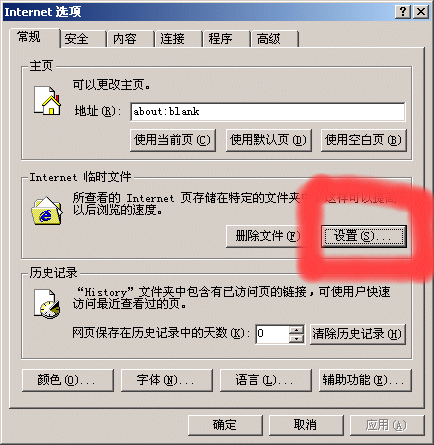
Task: Click the History clock page icon
Action: coord(47,303)
